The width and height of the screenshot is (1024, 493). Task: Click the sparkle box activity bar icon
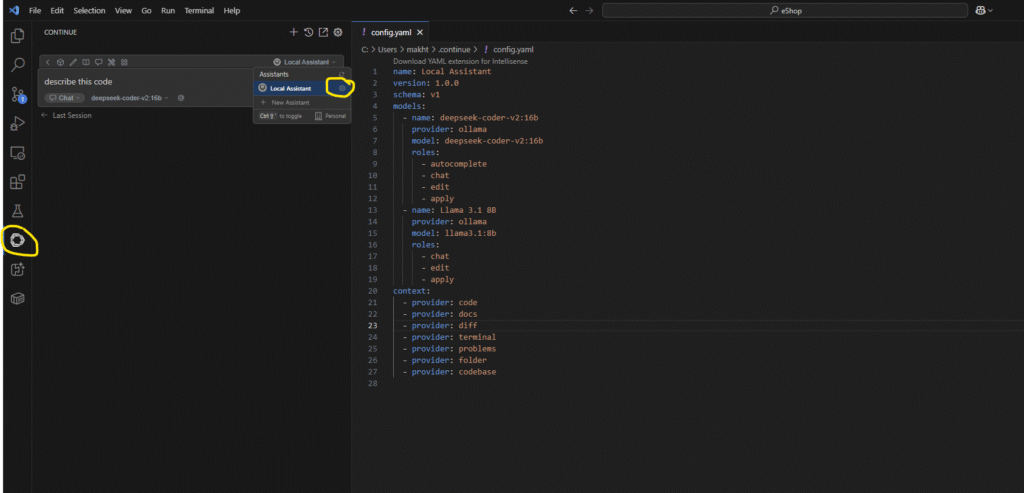coord(18,270)
